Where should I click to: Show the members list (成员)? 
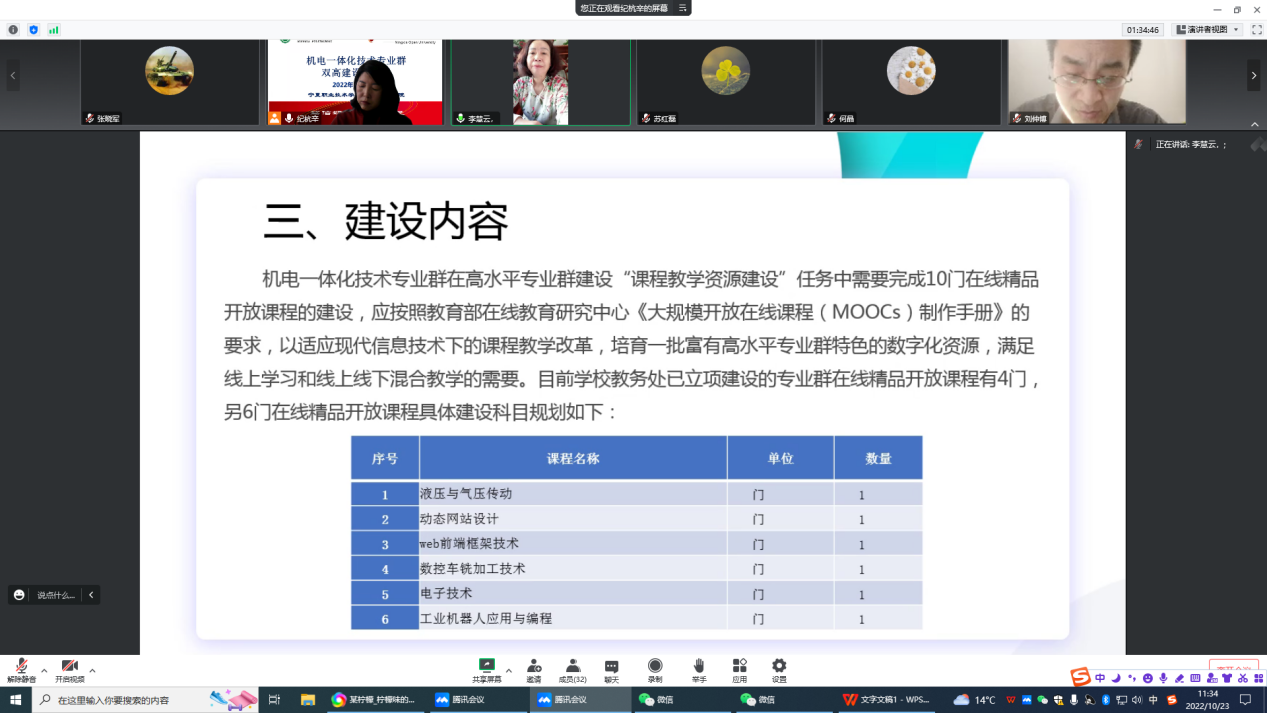pos(572,669)
